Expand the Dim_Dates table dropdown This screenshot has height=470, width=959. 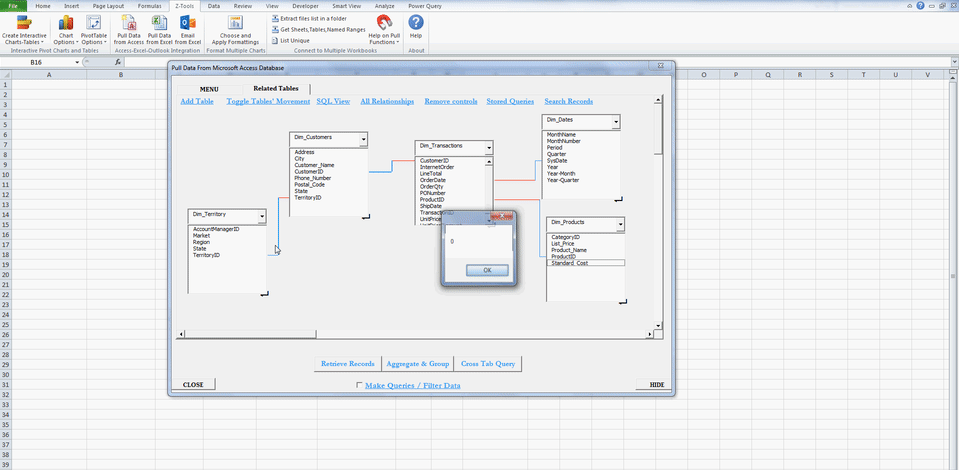point(616,122)
